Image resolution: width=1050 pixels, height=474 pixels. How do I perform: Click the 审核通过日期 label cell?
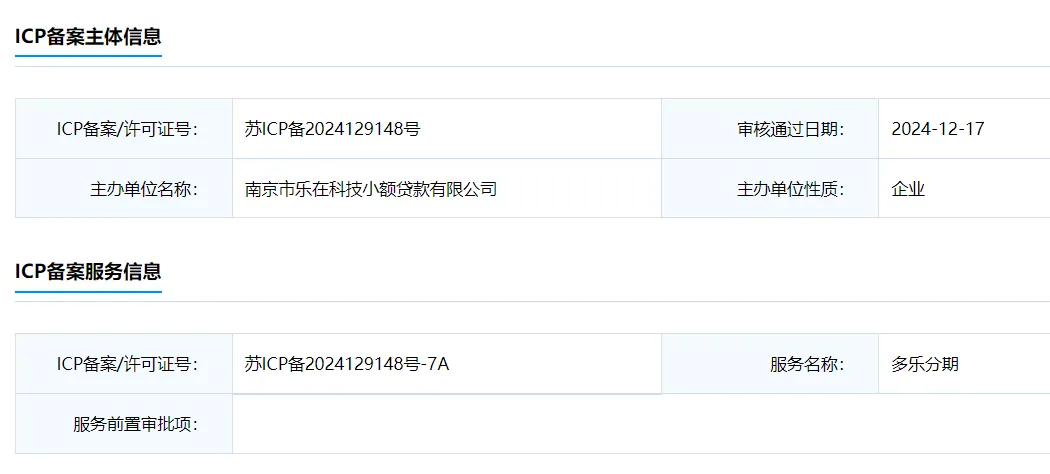tap(791, 129)
